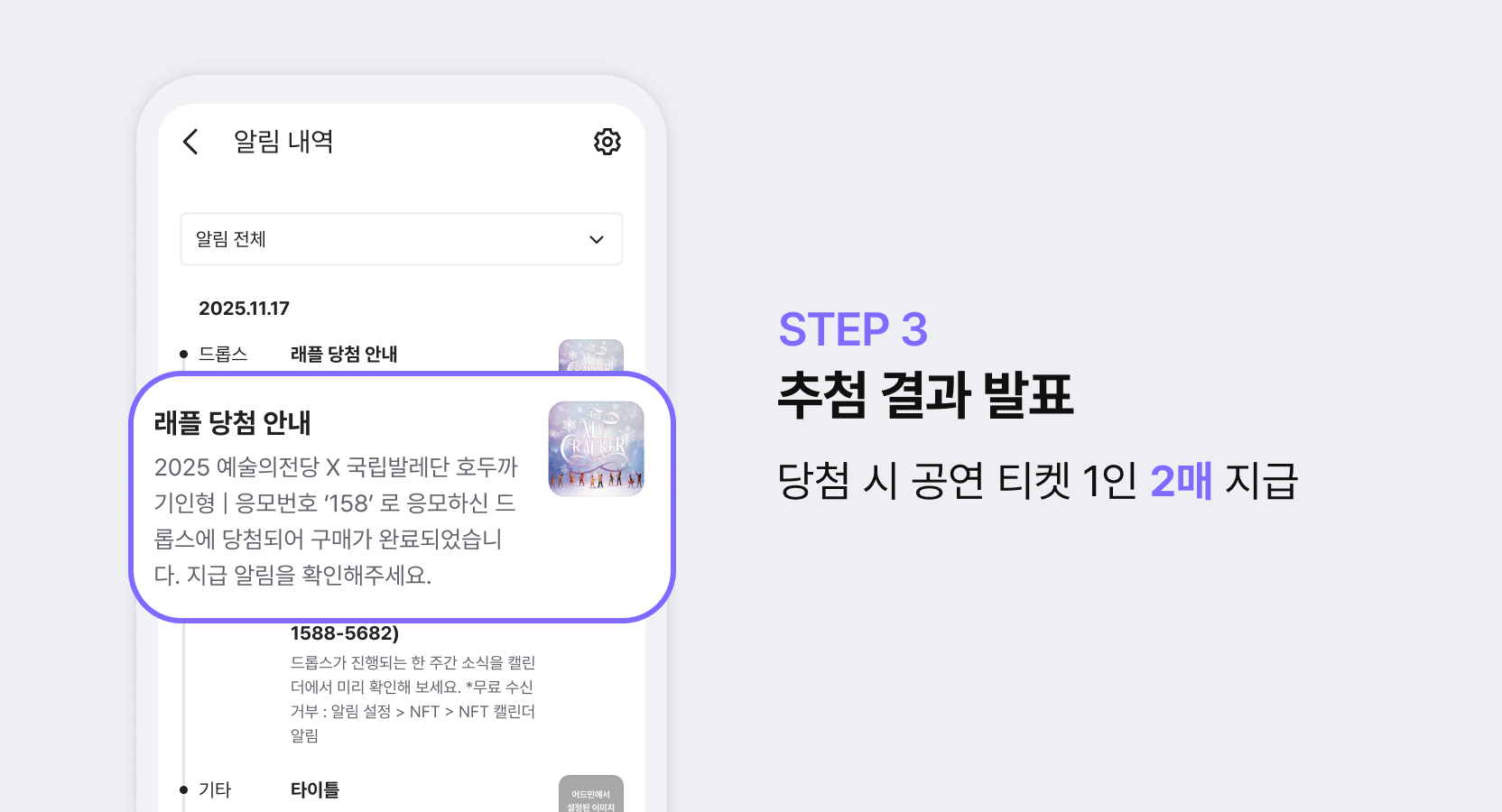Select the 기타 category label

[215, 789]
